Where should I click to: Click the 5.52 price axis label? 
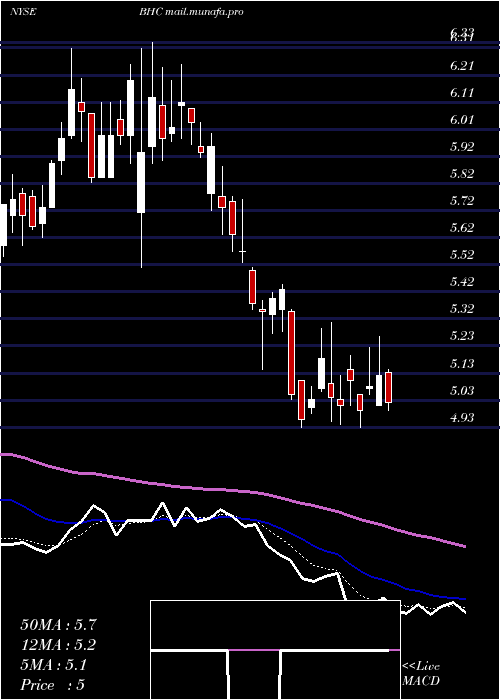pos(462,254)
